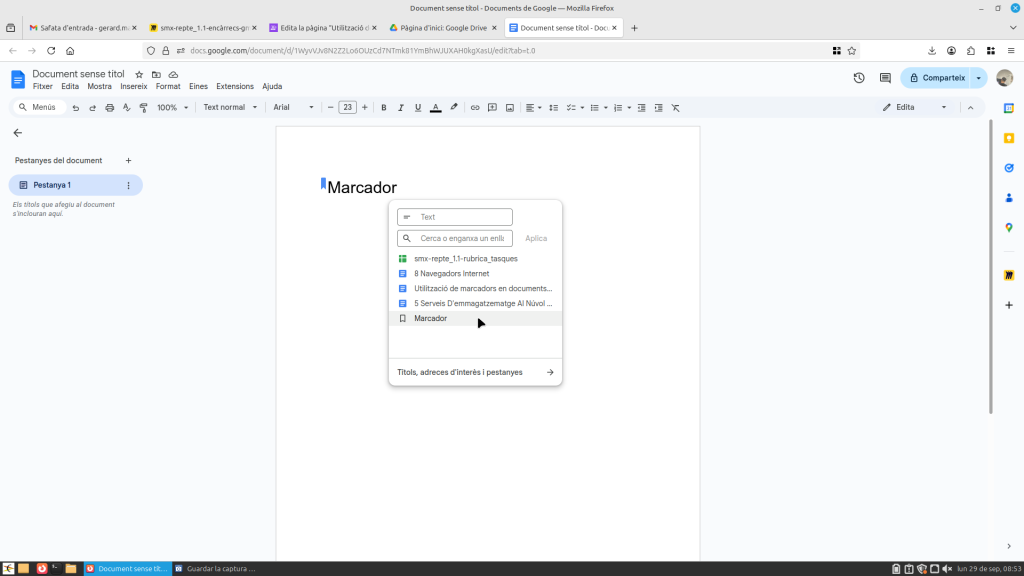Toggle bold formatting
This screenshot has width=1024, height=576.
click(384, 107)
